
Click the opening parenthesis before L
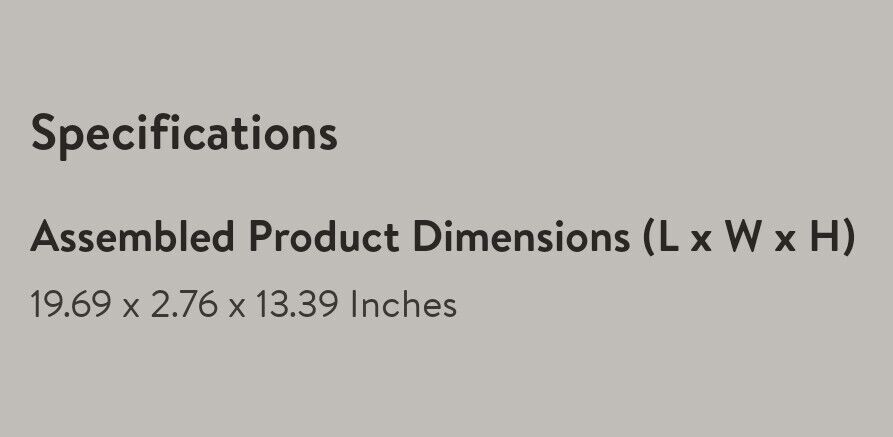point(650,238)
